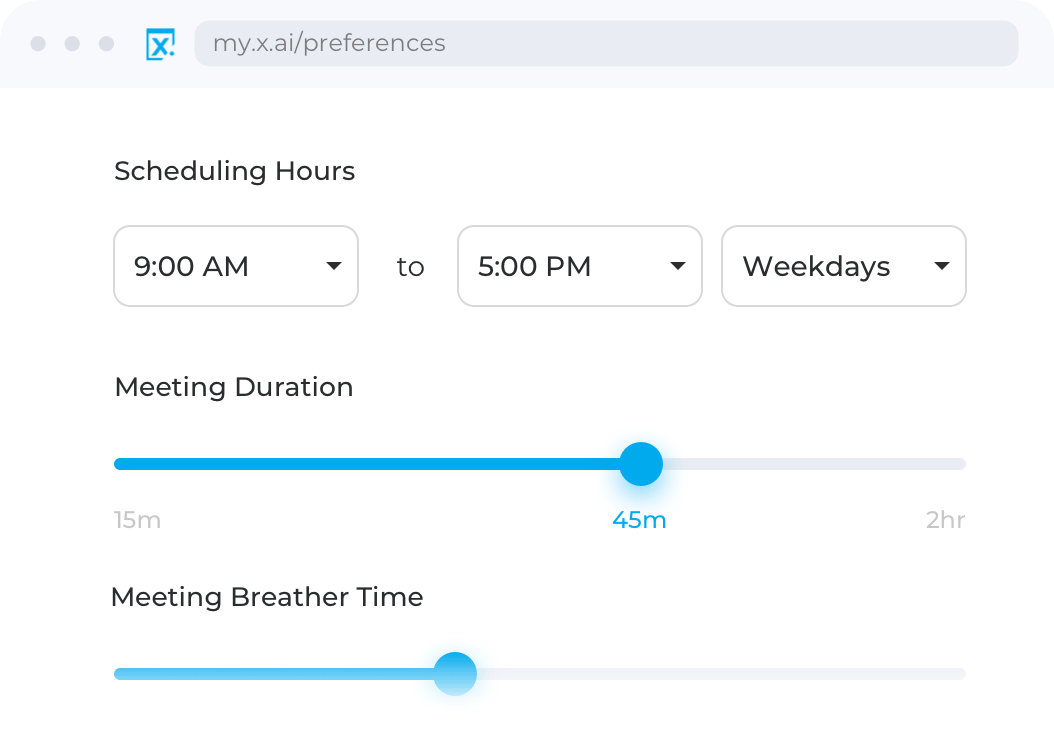Click the first gray window dot
Image resolution: width=1054 pixels, height=740 pixels.
[x=39, y=44]
